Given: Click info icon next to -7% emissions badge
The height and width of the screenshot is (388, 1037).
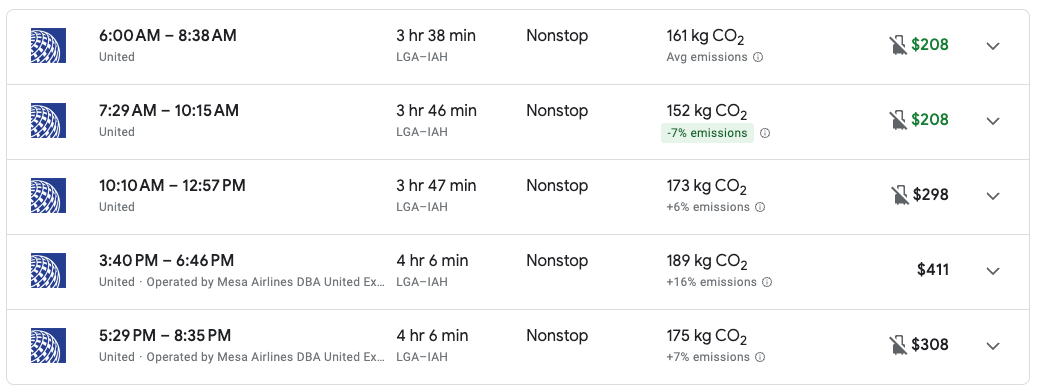Looking at the screenshot, I should (765, 133).
